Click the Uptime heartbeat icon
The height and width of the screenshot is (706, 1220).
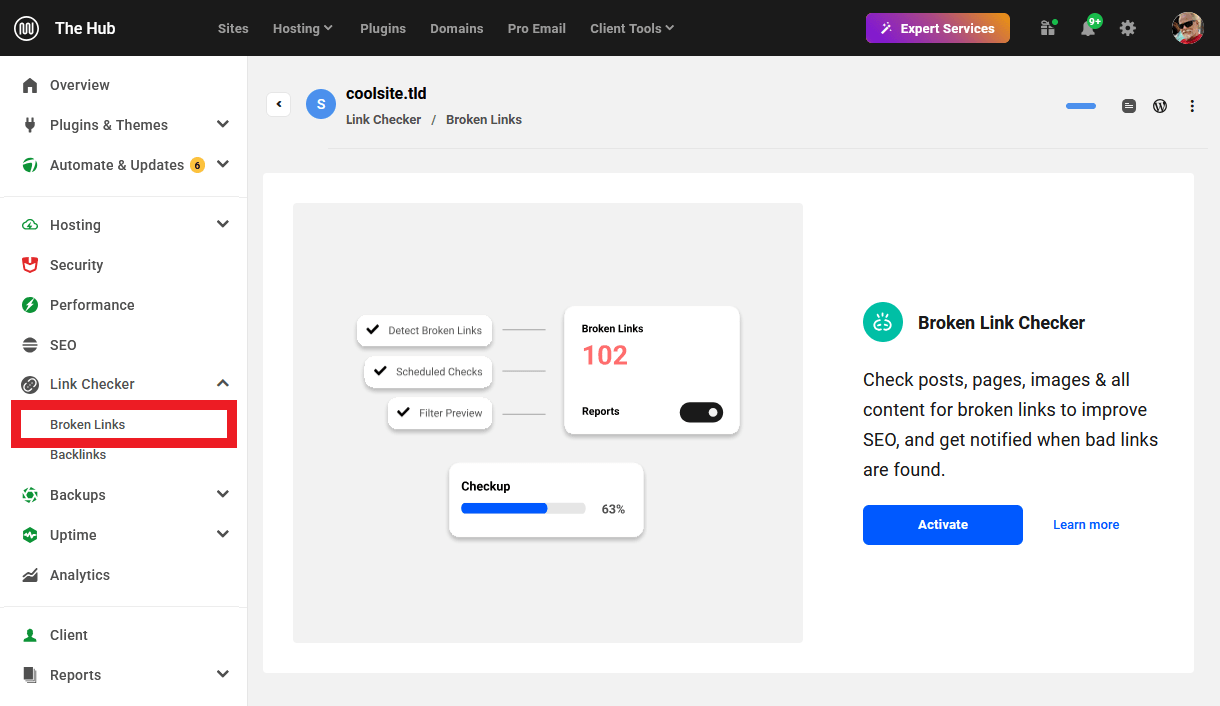tap(30, 535)
